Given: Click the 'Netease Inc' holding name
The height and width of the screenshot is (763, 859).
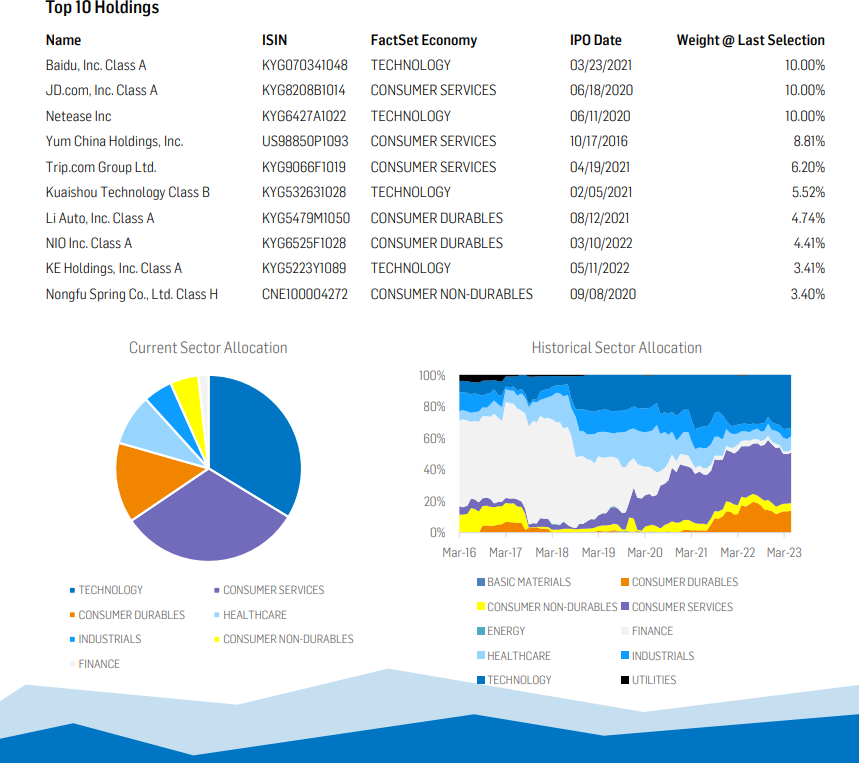Looking at the screenshot, I should [79, 116].
